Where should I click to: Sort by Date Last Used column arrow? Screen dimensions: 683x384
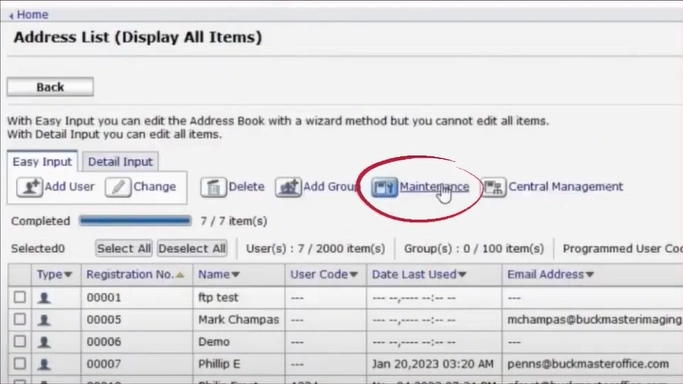(x=462, y=275)
